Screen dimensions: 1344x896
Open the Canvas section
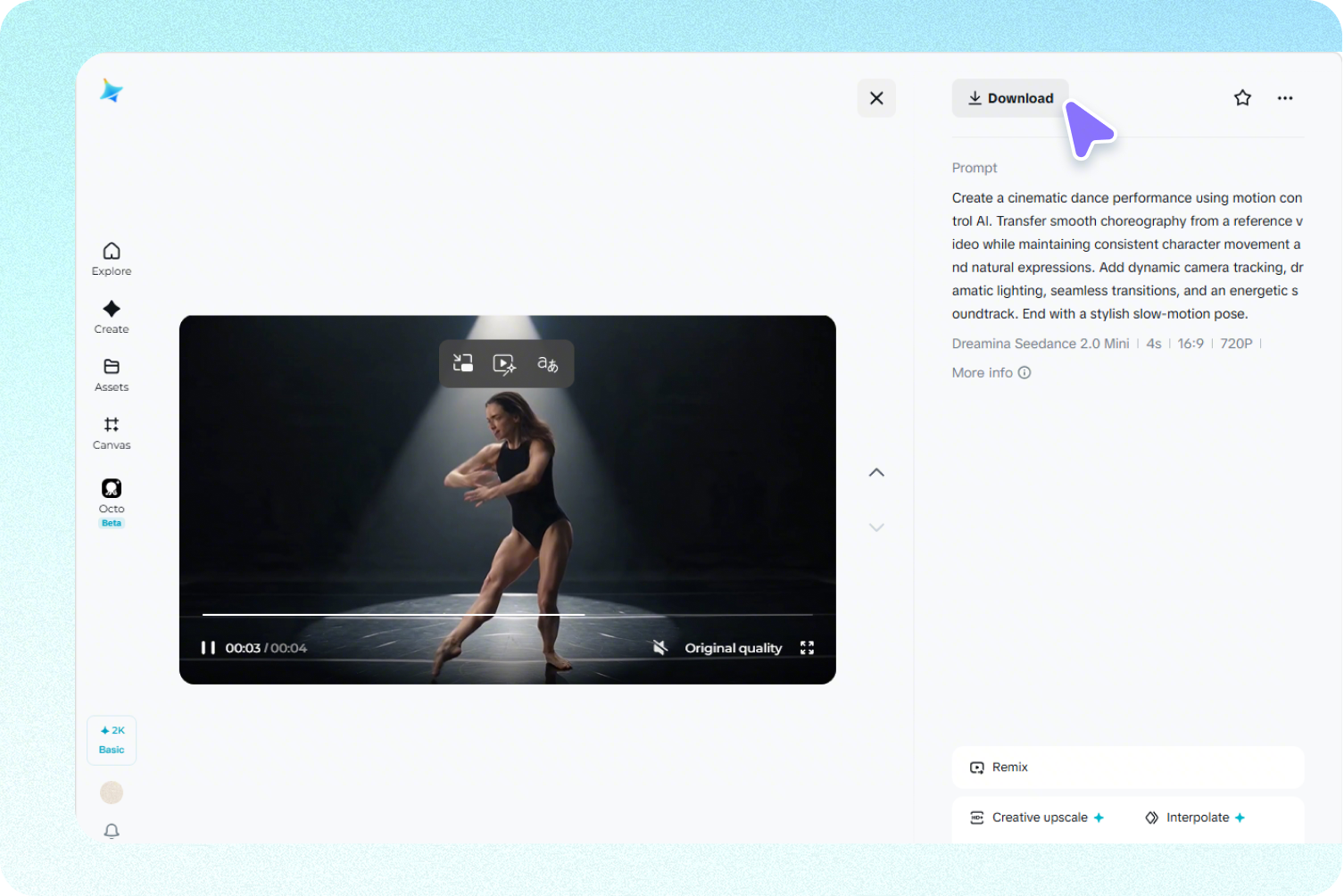[112, 433]
